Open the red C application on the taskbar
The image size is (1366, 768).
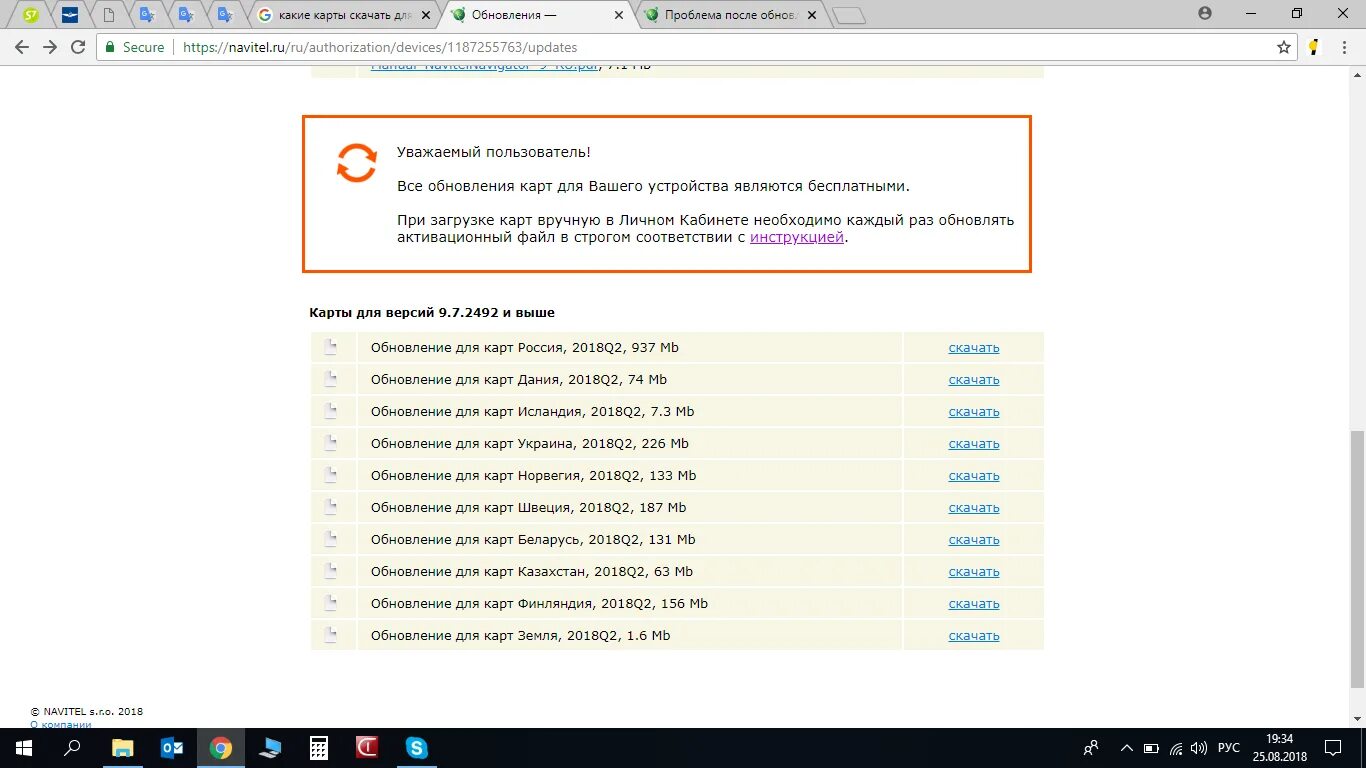click(367, 748)
